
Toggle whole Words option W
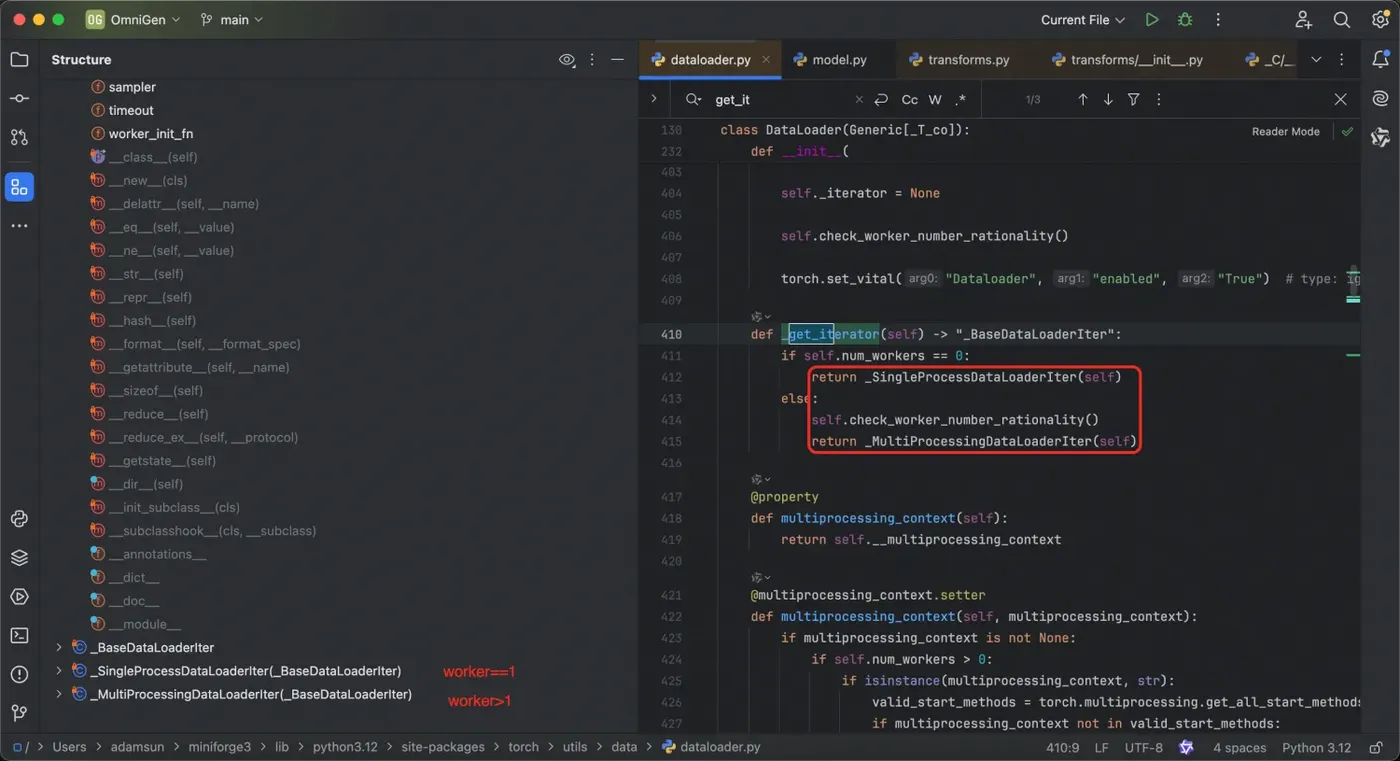(x=935, y=100)
